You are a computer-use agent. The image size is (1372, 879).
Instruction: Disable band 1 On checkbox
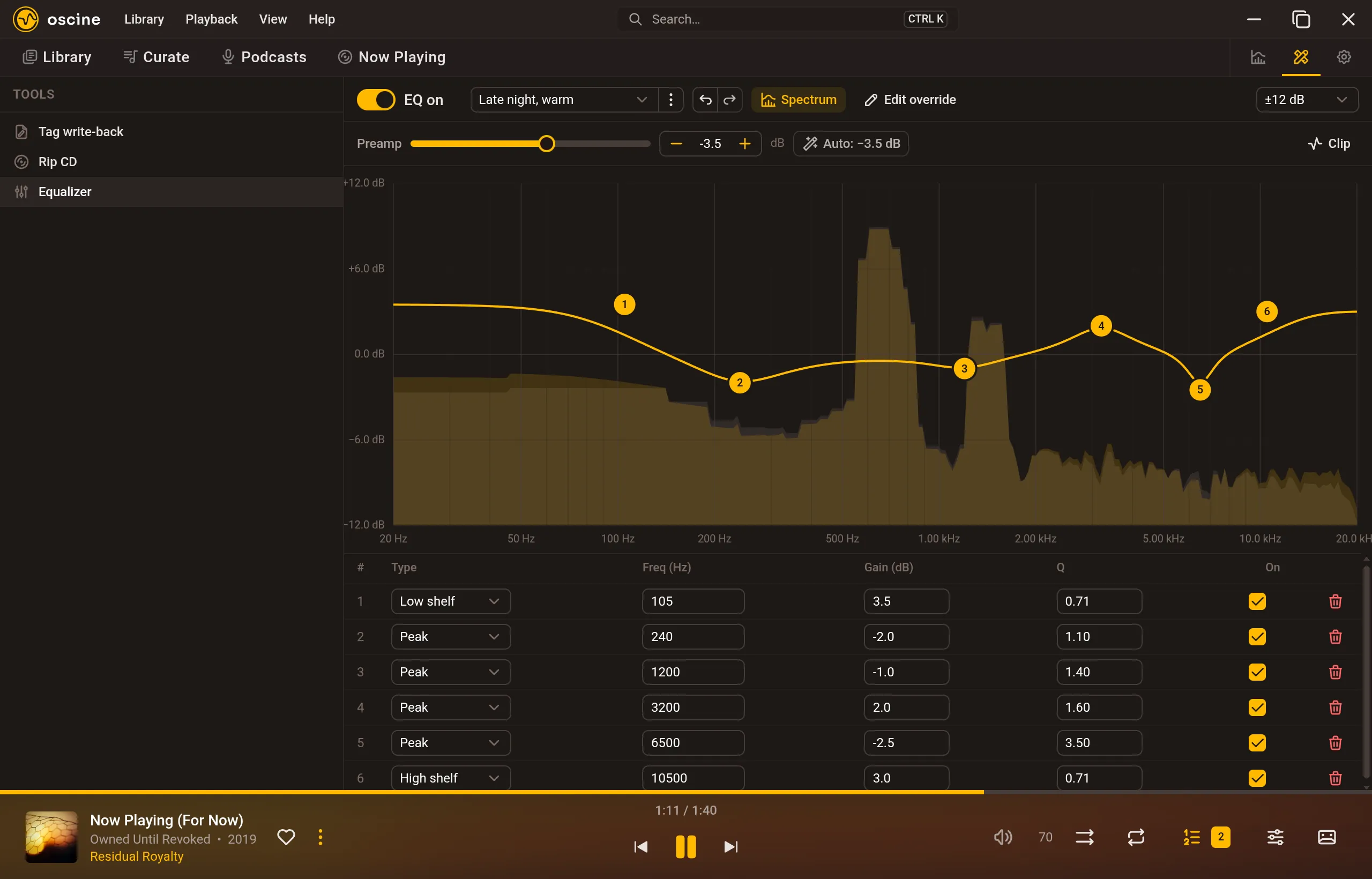click(1257, 601)
